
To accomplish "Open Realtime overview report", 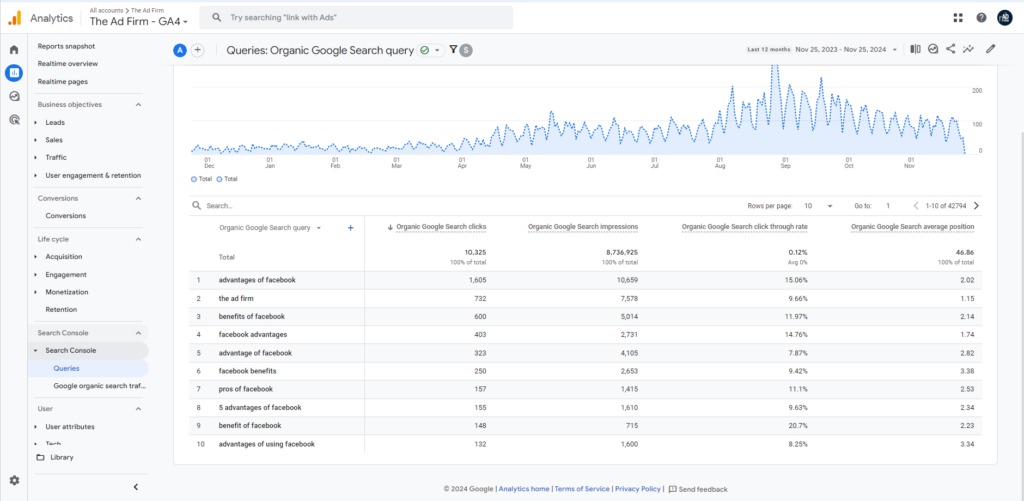I will [x=68, y=63].
